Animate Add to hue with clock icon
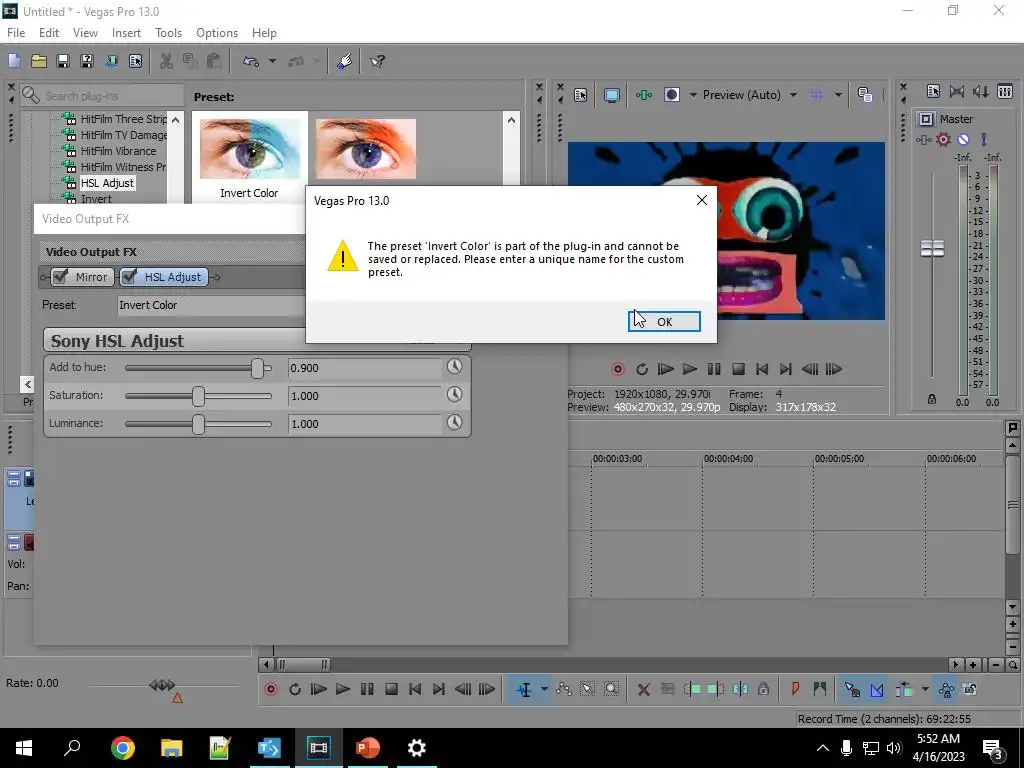This screenshot has height=768, width=1024. (x=455, y=366)
